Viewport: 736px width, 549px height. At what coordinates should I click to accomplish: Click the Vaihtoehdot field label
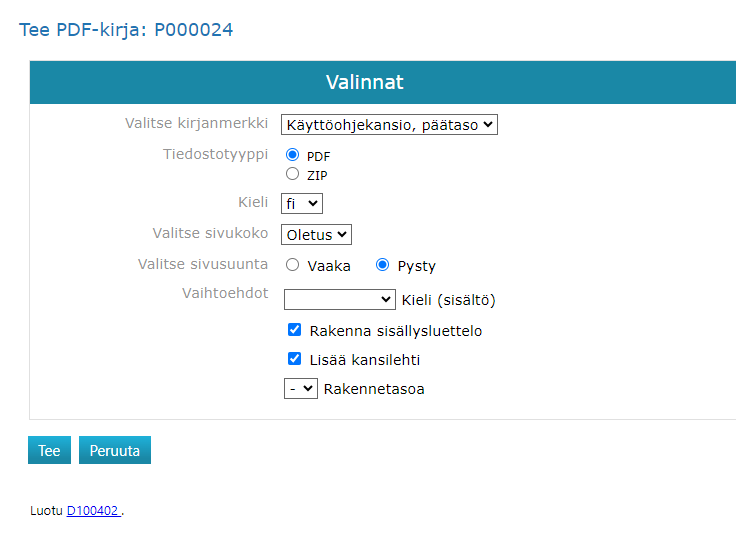pos(225,292)
